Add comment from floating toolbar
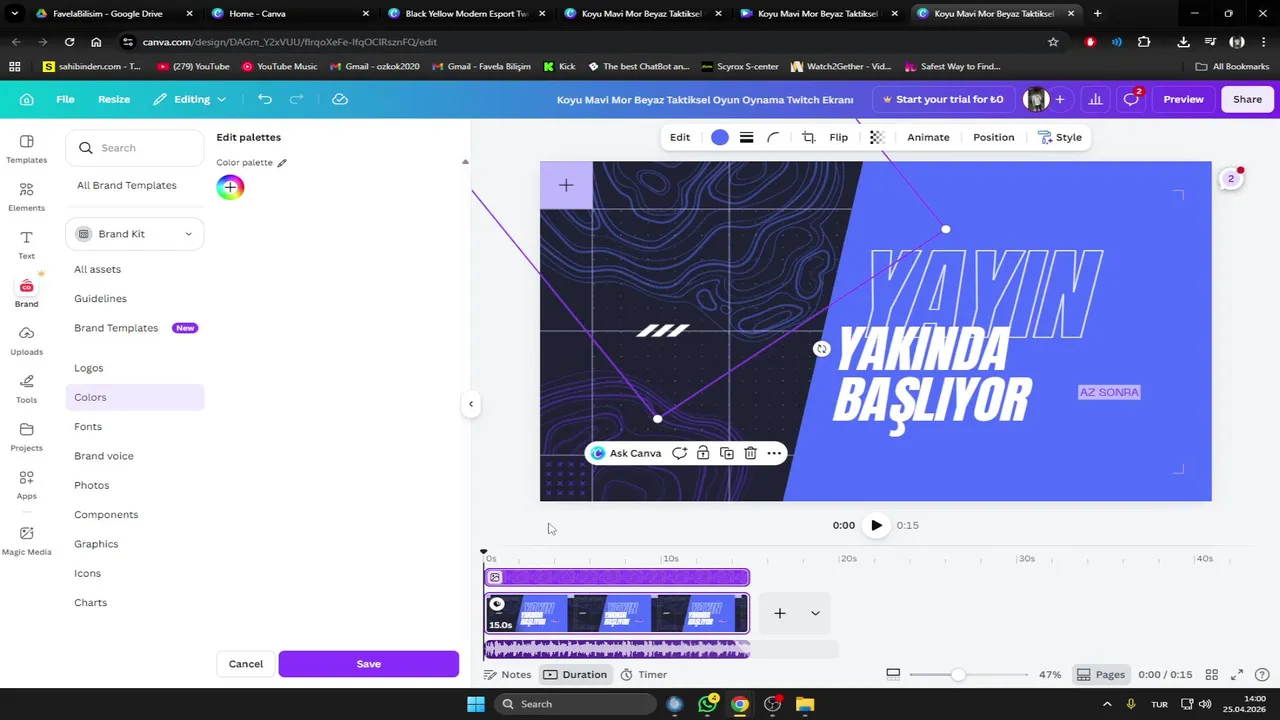Viewport: 1280px width, 720px height. pos(679,453)
